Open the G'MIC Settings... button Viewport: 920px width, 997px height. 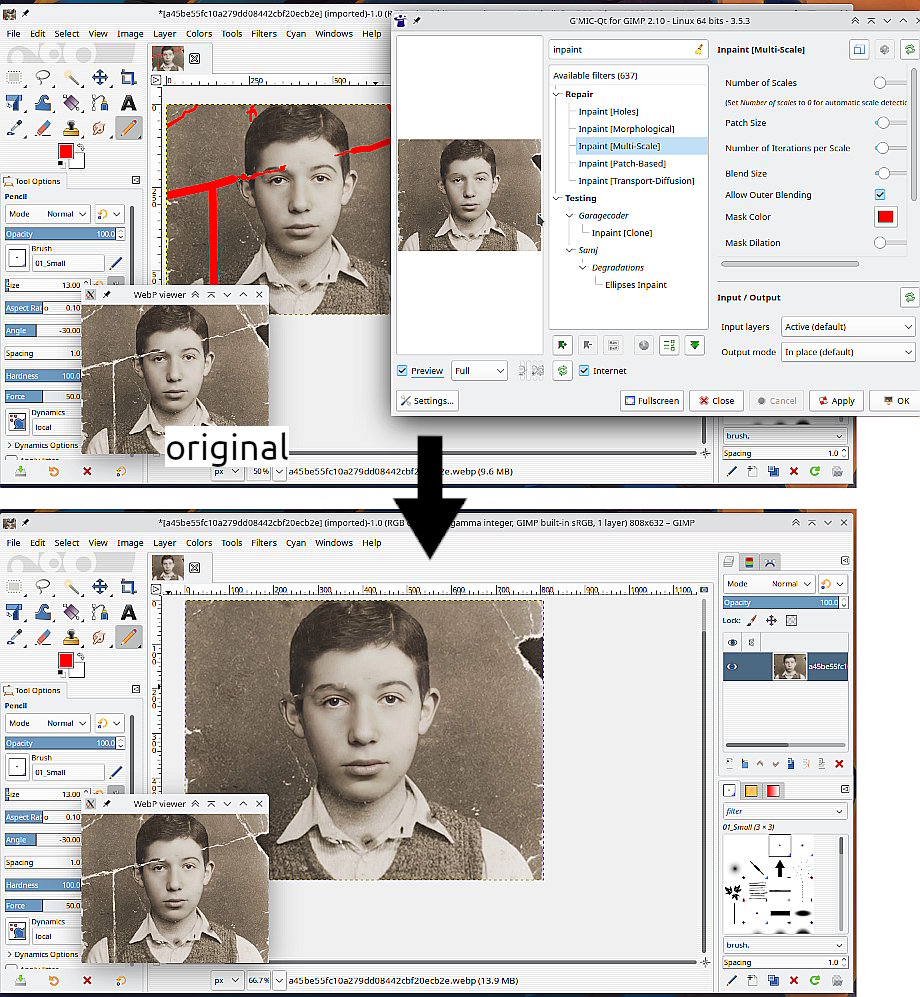pos(427,401)
